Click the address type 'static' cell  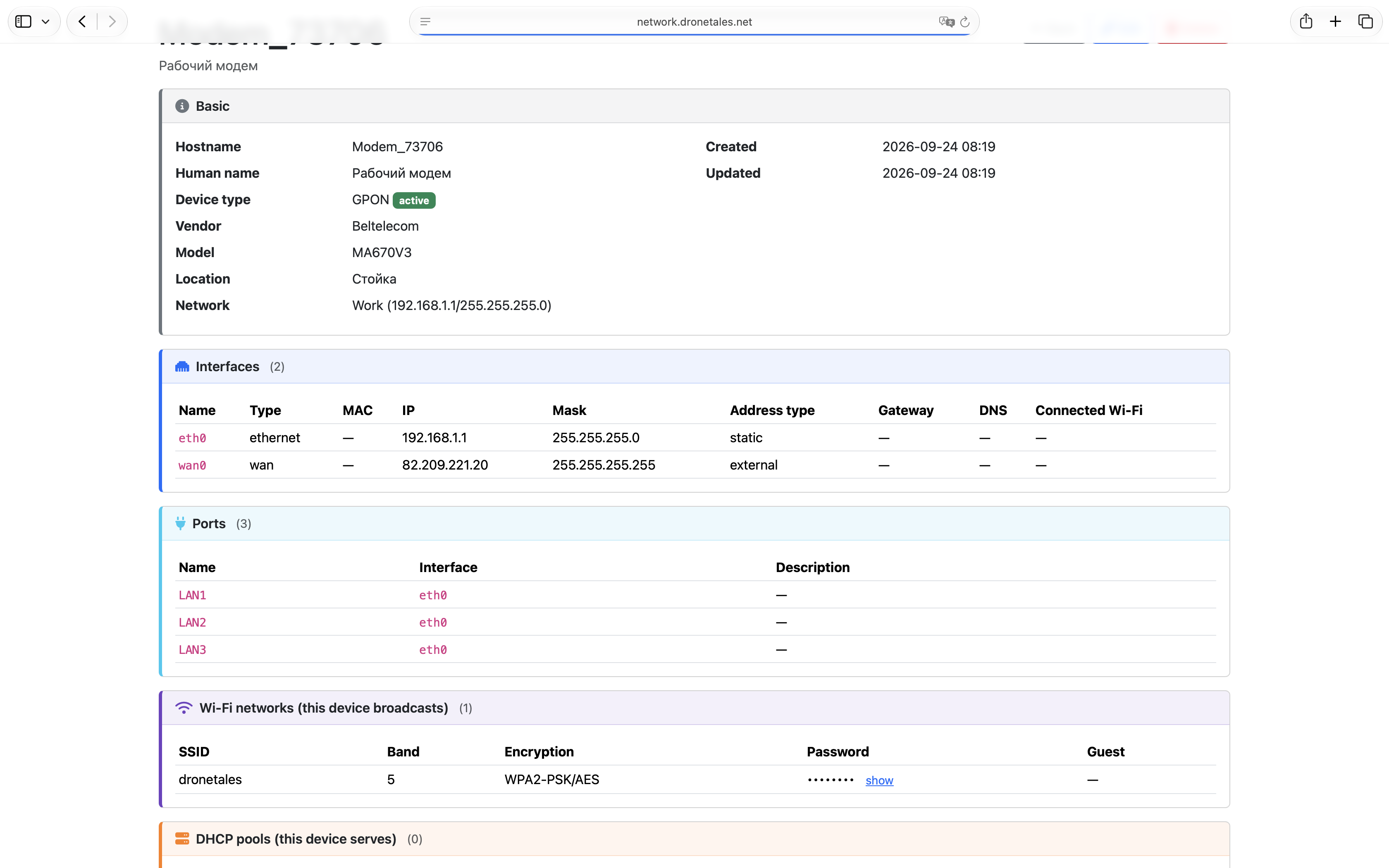coord(746,437)
